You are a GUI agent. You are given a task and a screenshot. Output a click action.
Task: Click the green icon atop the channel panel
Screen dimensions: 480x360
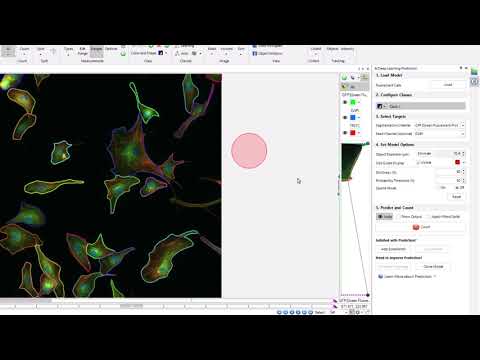click(344, 78)
